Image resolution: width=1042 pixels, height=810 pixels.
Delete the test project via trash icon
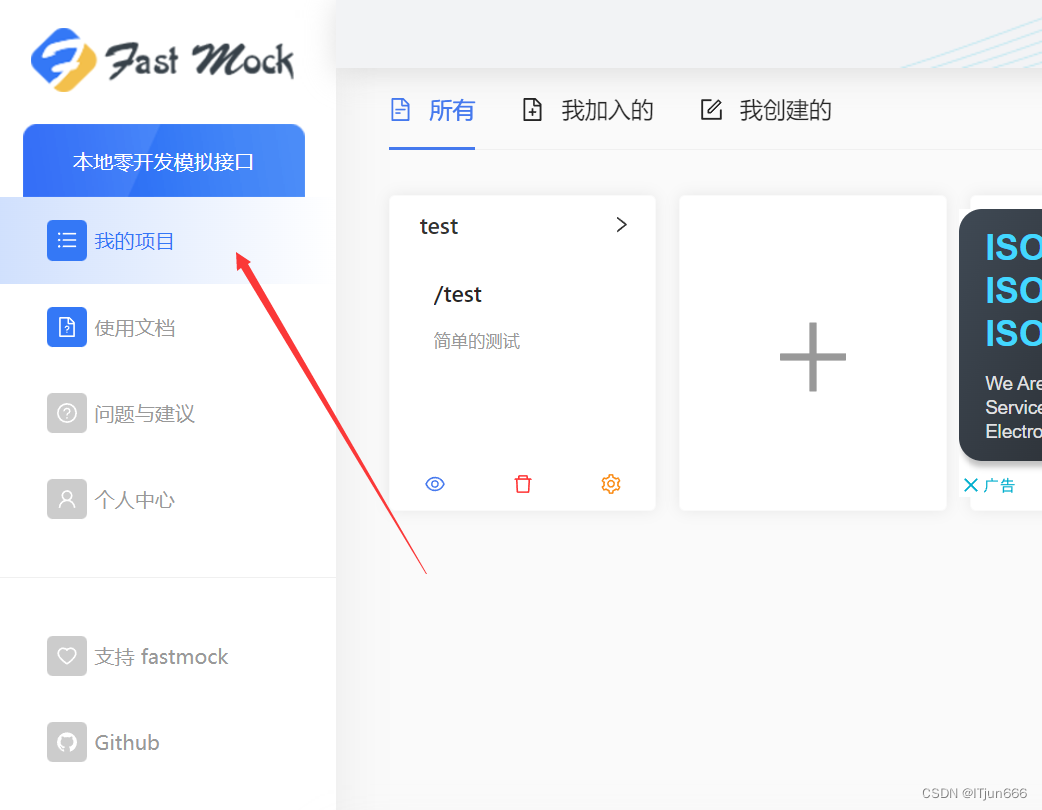(x=523, y=484)
